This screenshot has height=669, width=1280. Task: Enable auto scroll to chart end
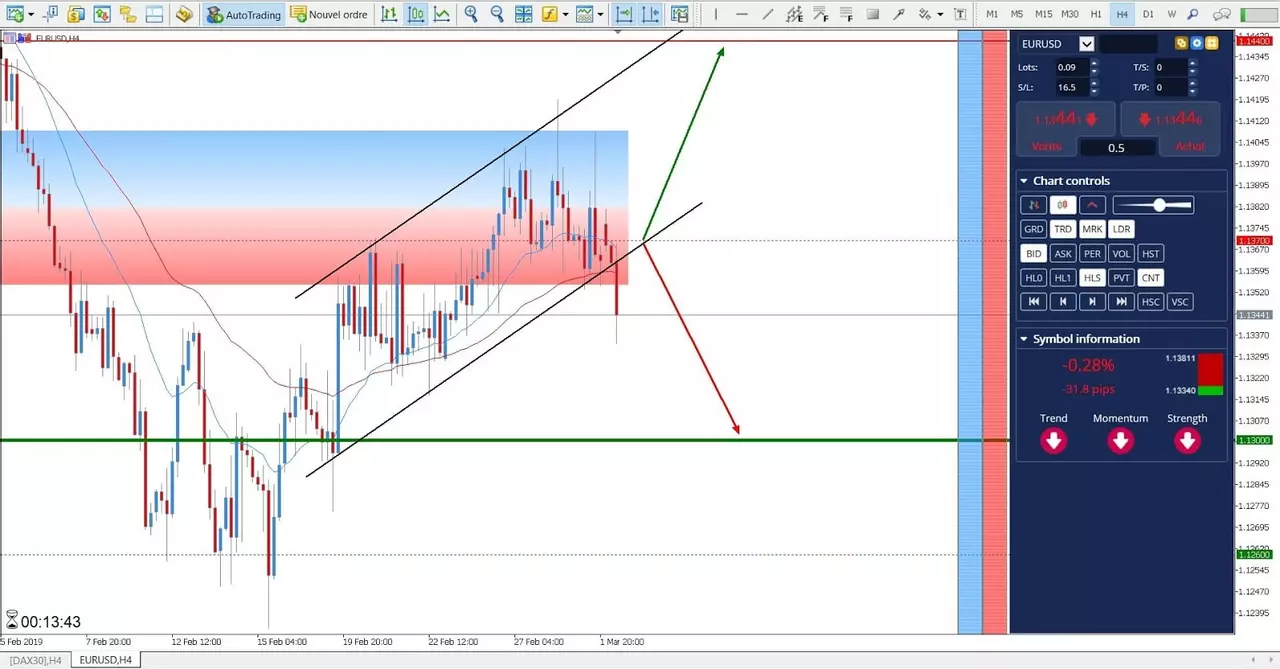pos(624,14)
